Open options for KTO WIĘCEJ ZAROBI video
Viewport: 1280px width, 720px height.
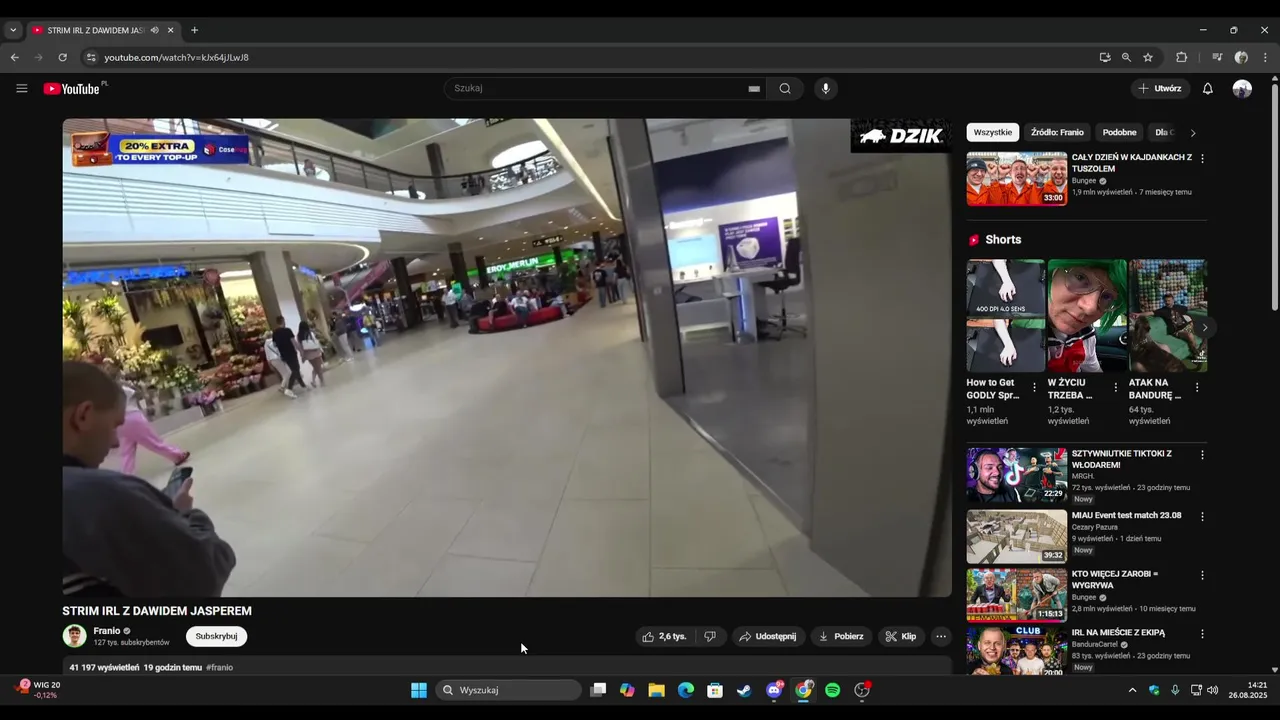1202,575
